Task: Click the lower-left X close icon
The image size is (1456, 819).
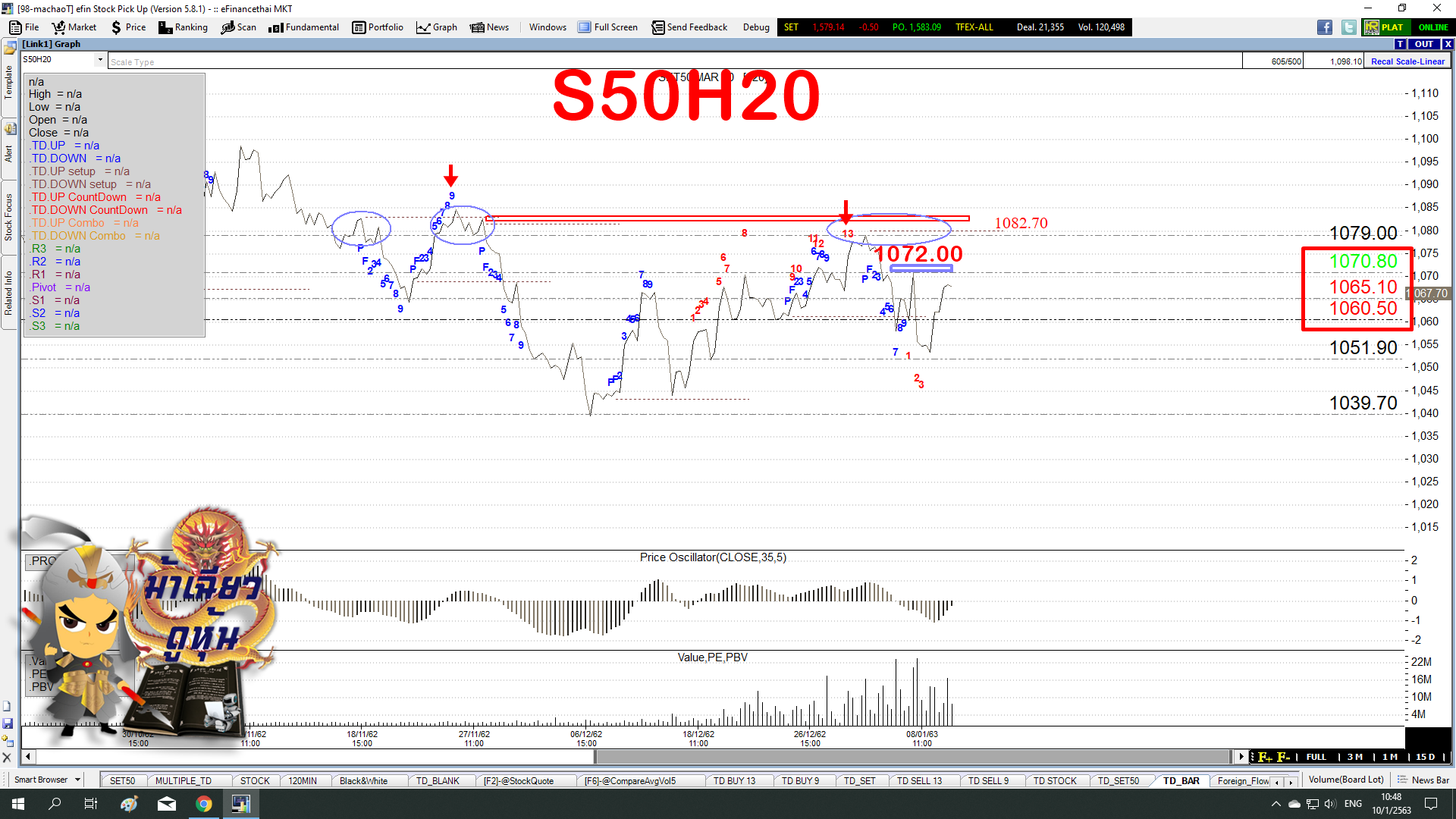Action: pos(8,757)
